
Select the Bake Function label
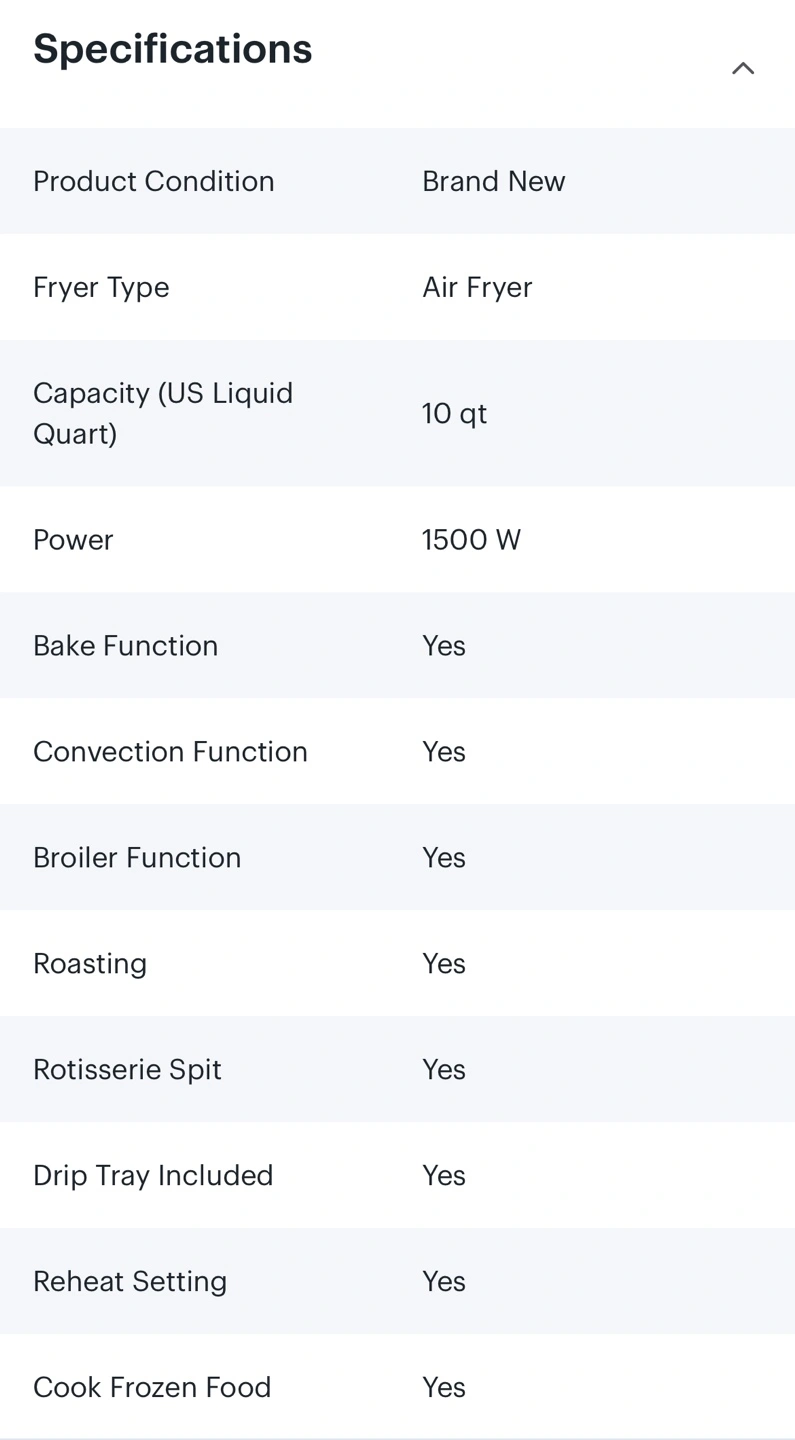click(125, 646)
